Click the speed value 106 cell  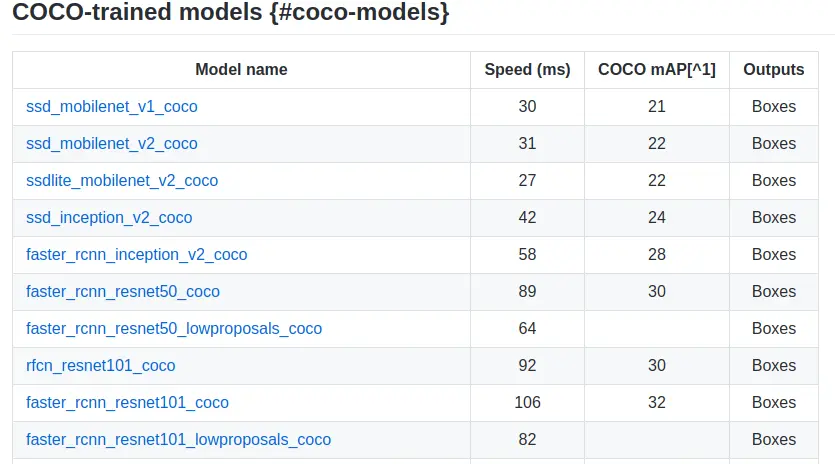[x=527, y=403]
